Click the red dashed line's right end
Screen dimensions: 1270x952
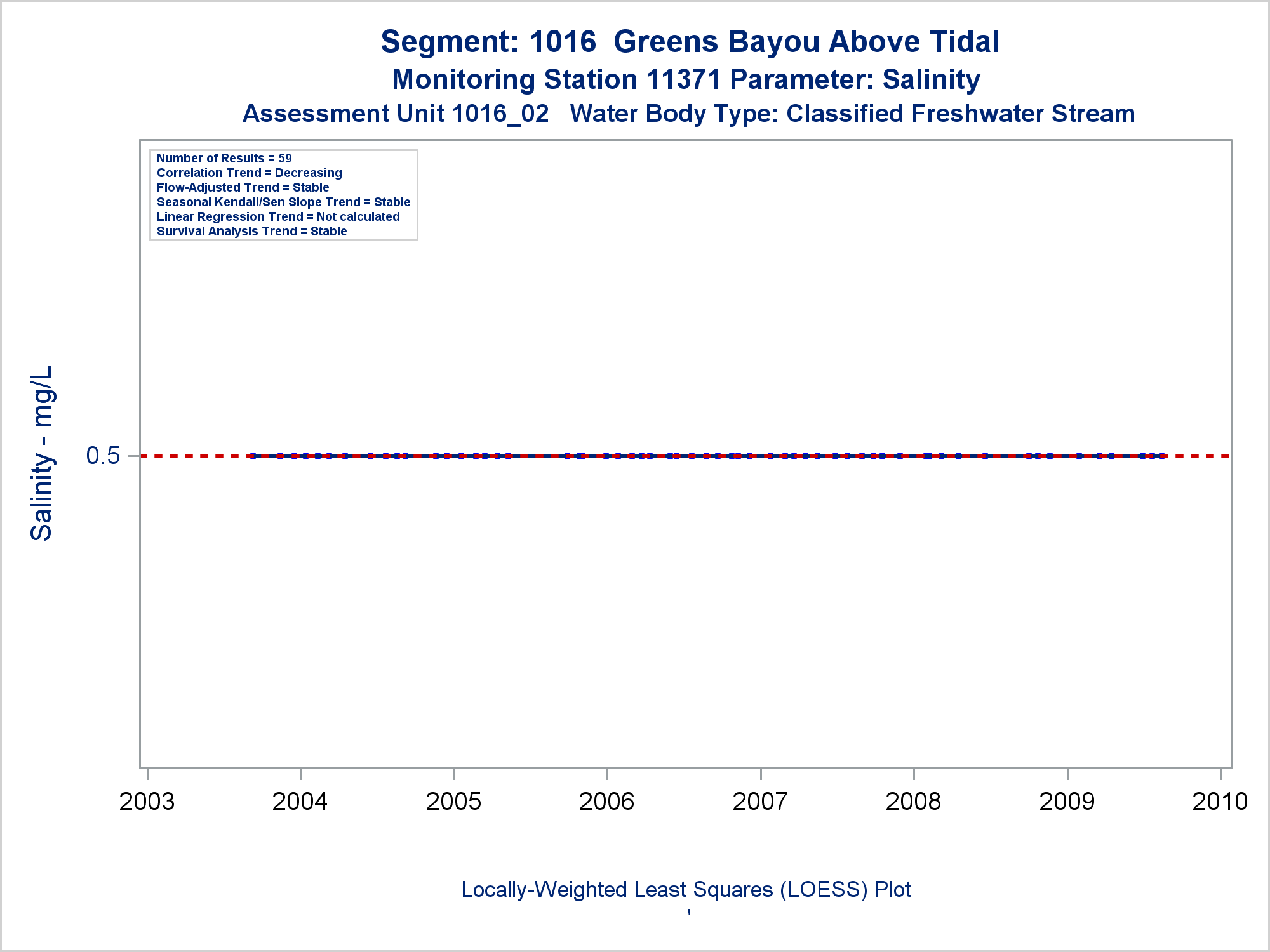(1224, 456)
